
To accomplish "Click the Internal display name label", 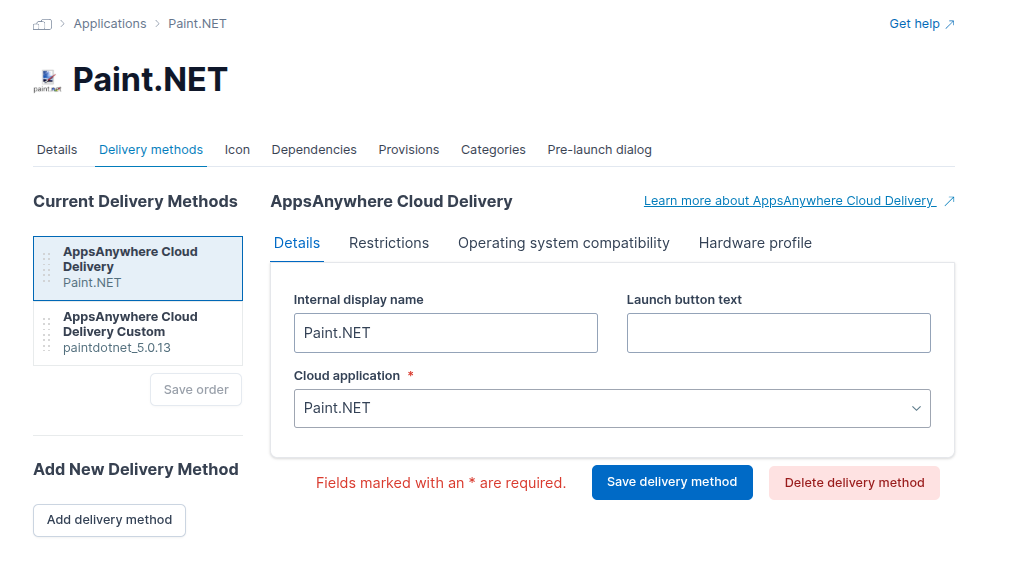I will coord(359,300).
